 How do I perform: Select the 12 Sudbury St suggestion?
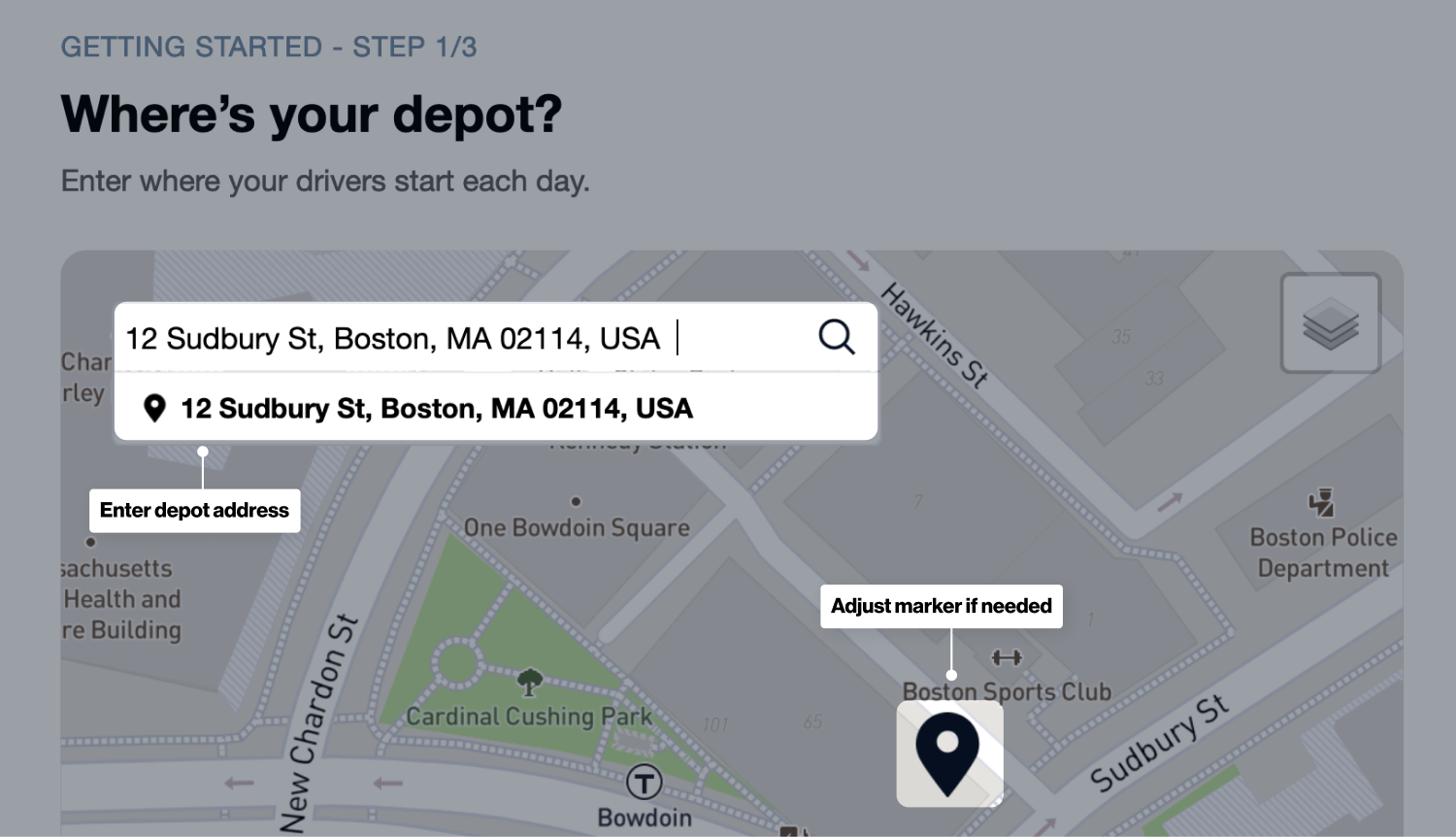click(437, 409)
